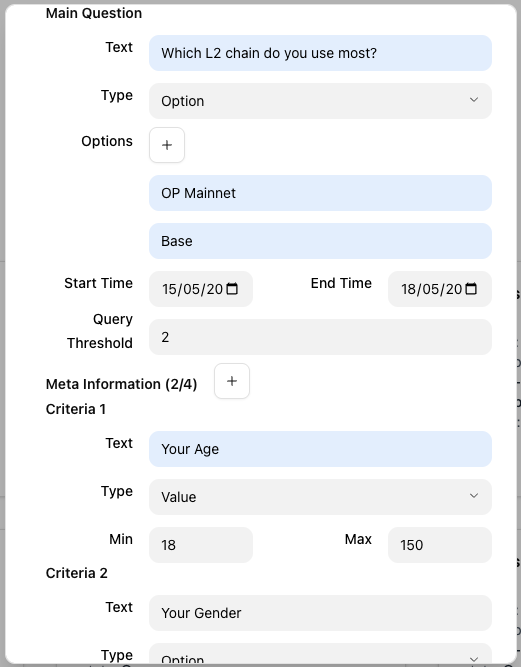Open Start Time calendar picker icon
The height and width of the screenshot is (667, 521).
point(232,289)
